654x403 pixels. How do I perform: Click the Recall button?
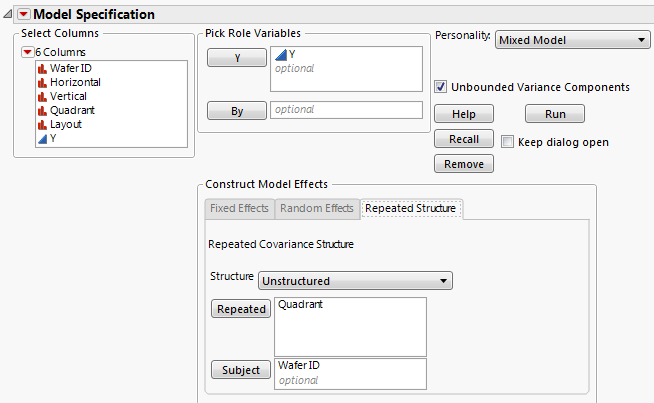(463, 139)
